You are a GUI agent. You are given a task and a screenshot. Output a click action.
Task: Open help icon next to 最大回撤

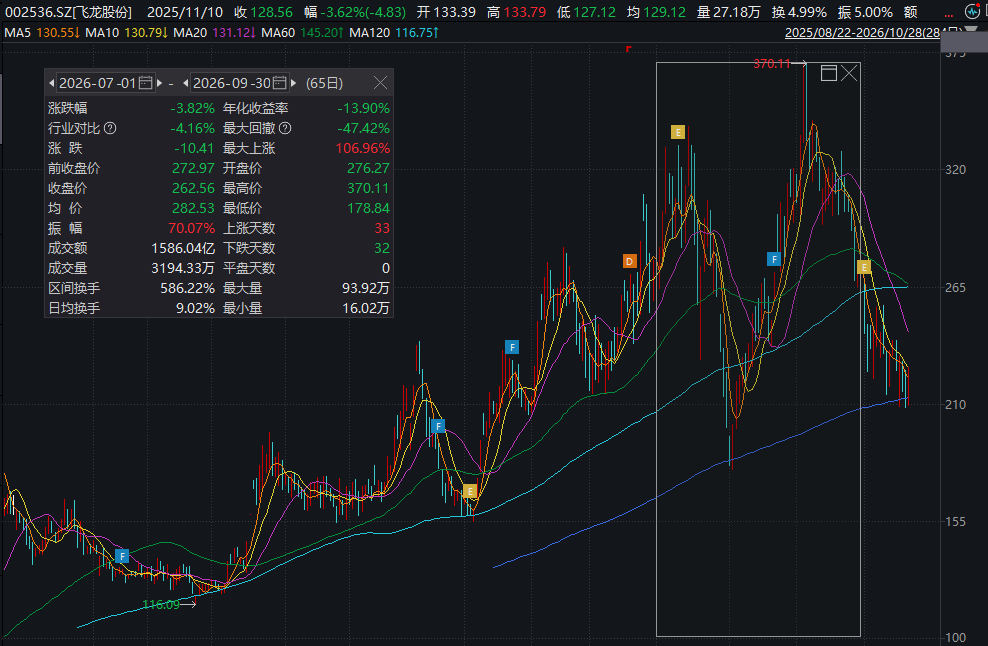285,128
